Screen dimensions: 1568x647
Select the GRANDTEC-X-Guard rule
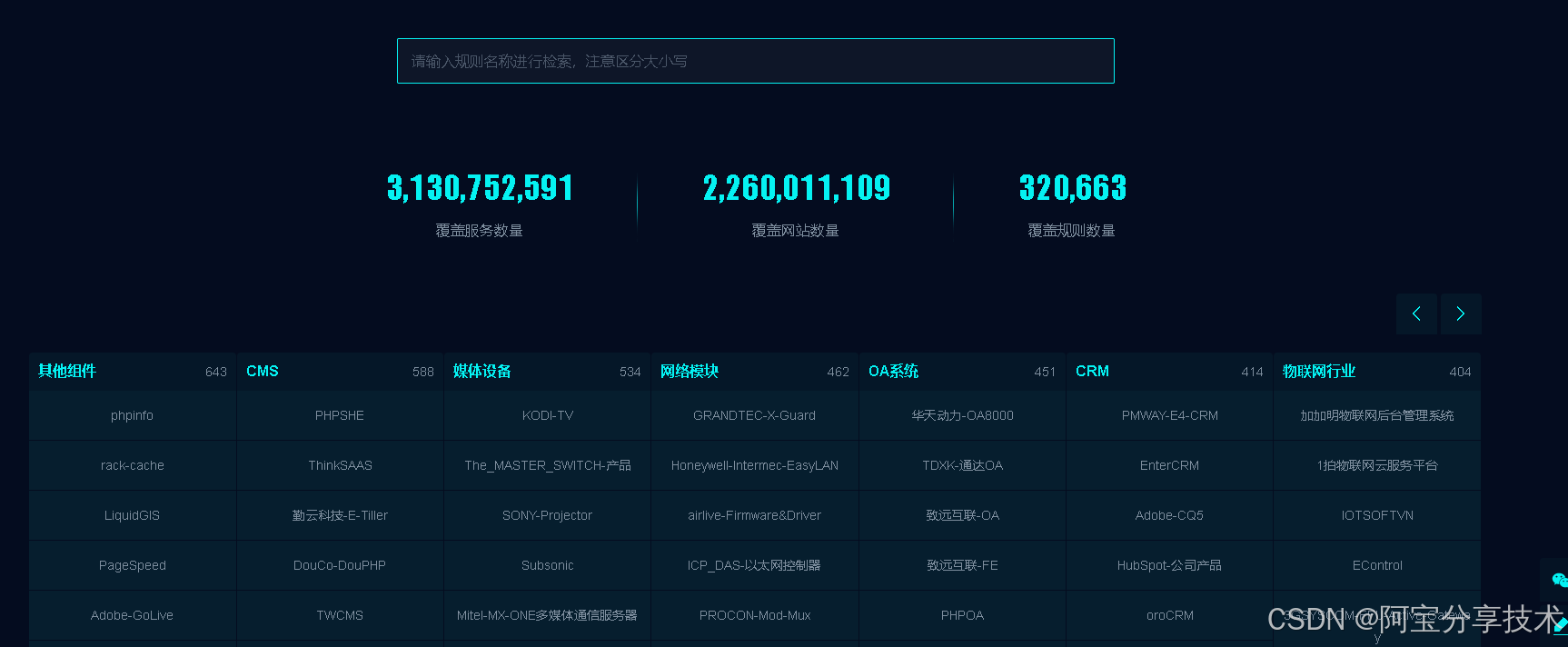pos(755,415)
